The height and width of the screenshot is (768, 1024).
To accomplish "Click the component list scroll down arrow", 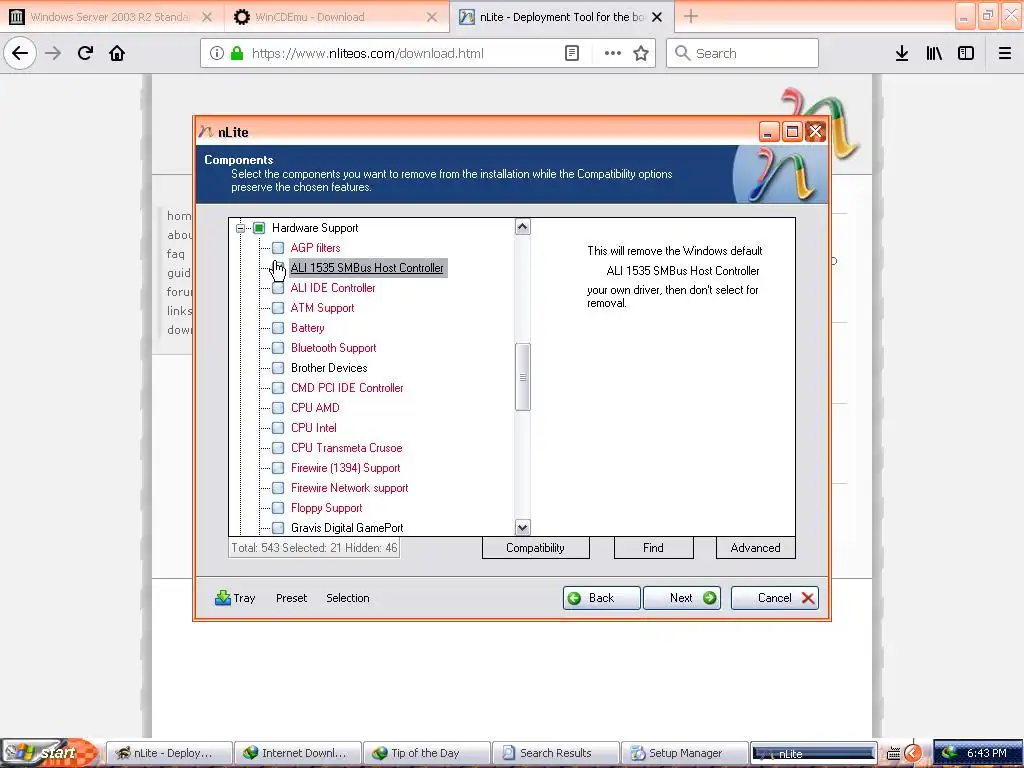I will (x=522, y=527).
